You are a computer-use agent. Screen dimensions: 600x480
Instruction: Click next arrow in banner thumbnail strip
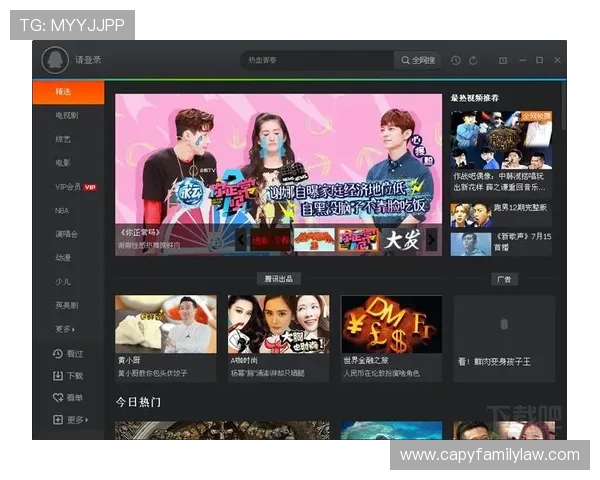[432, 240]
